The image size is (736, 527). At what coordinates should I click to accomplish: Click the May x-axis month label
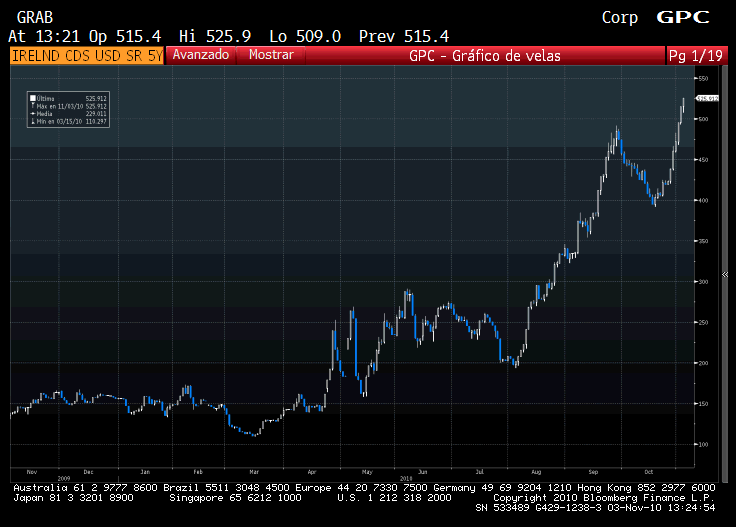point(367,472)
